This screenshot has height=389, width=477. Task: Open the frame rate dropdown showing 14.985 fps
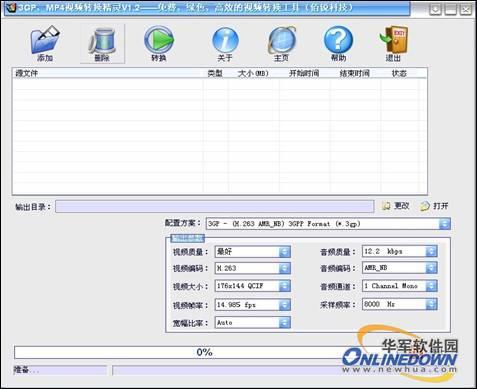253,305
